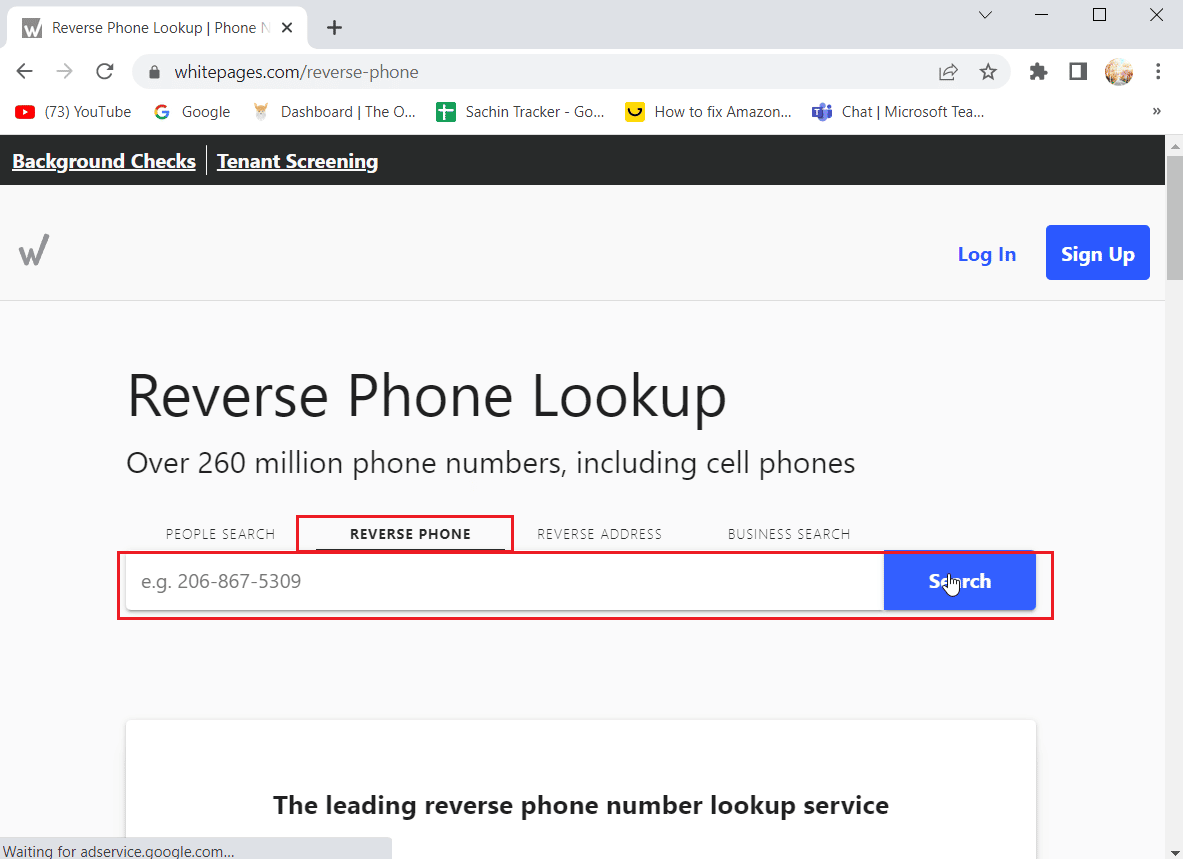The image size is (1183, 859).
Task: Open the Dashboard | The O... bookmark
Action: click(334, 112)
